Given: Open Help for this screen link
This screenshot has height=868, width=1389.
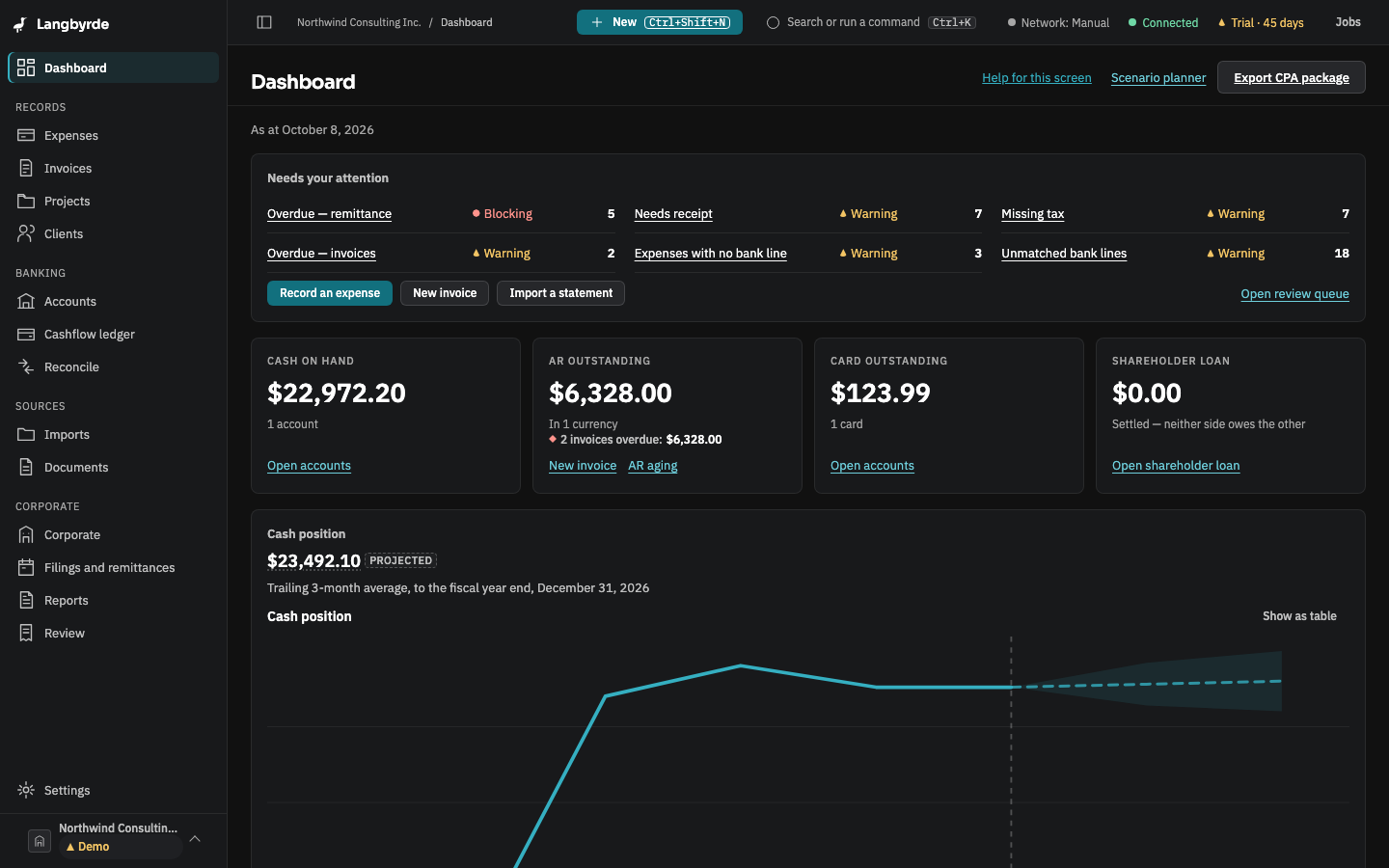Looking at the screenshot, I should [1037, 78].
